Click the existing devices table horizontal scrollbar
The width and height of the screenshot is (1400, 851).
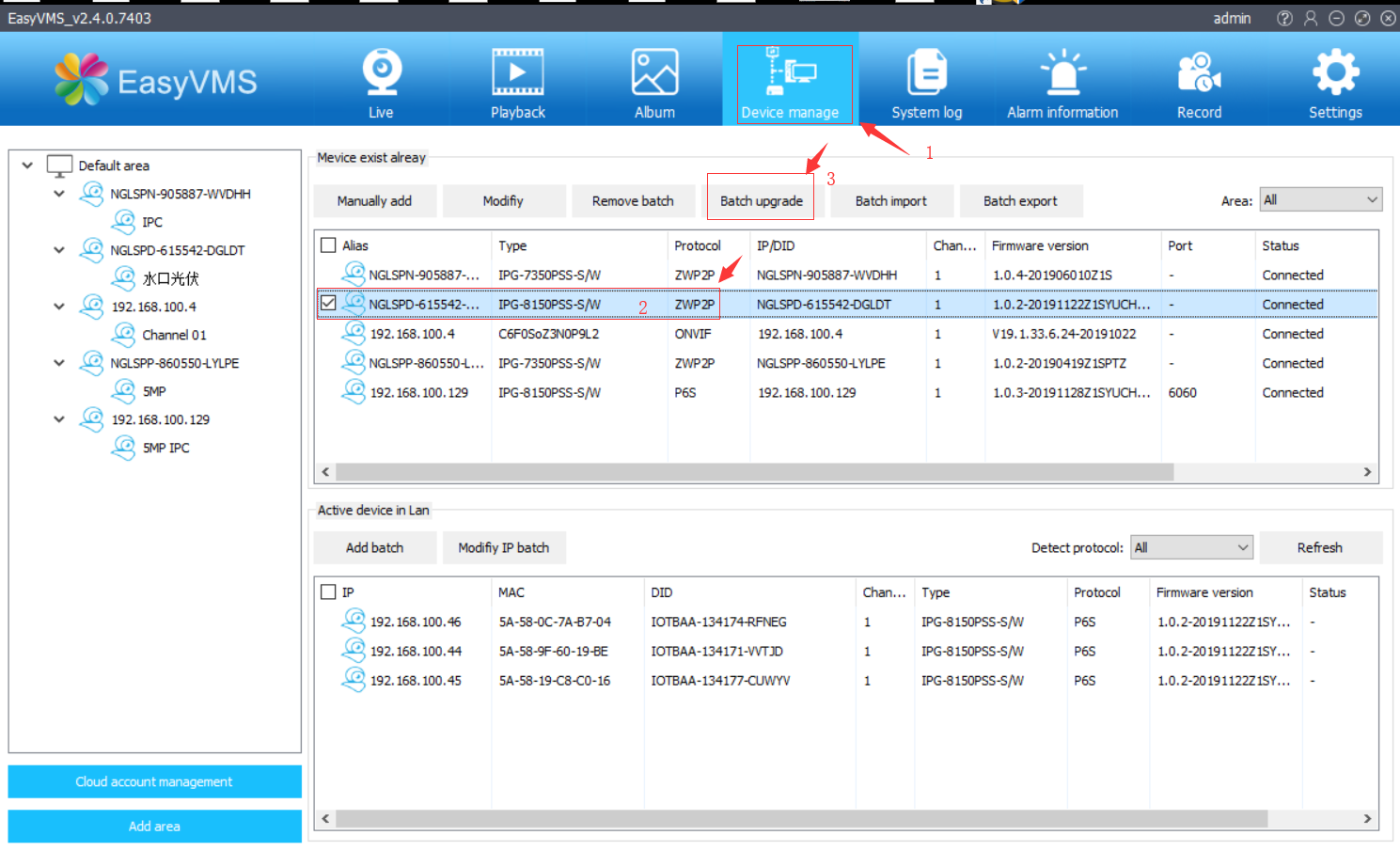tap(754, 472)
